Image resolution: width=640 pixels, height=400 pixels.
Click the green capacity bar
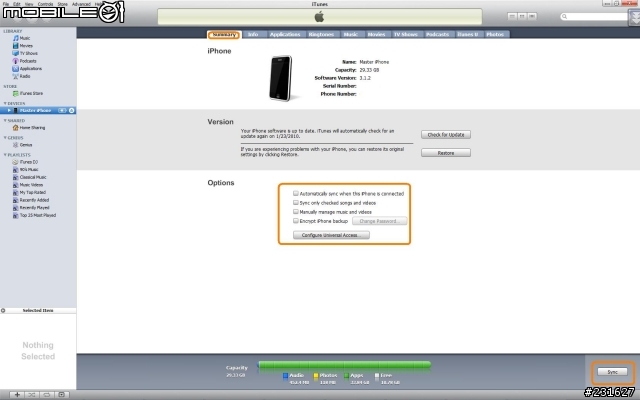[344, 365]
